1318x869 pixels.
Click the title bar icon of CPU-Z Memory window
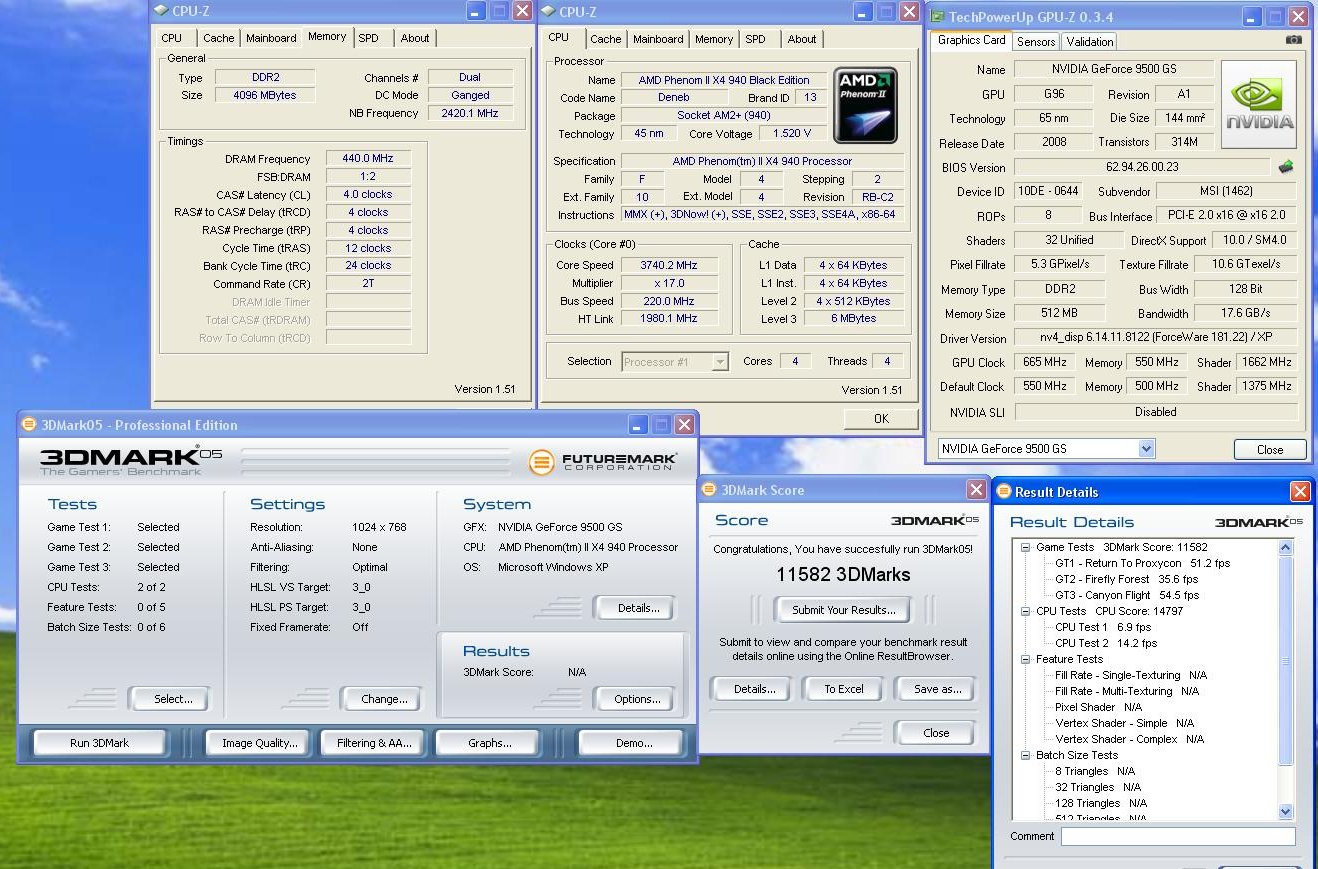tap(162, 12)
